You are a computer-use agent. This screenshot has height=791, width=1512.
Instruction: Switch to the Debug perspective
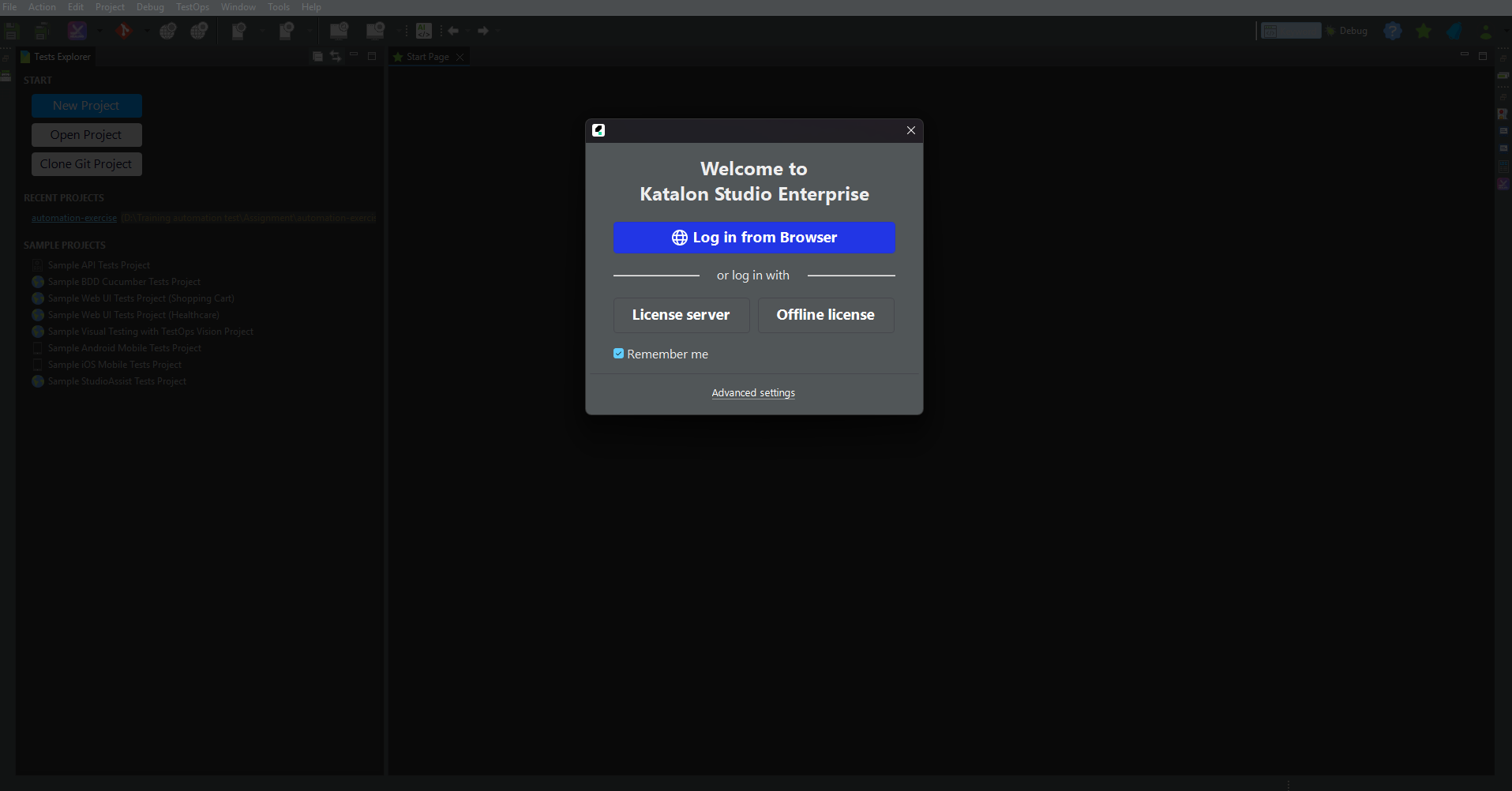[x=1347, y=31]
